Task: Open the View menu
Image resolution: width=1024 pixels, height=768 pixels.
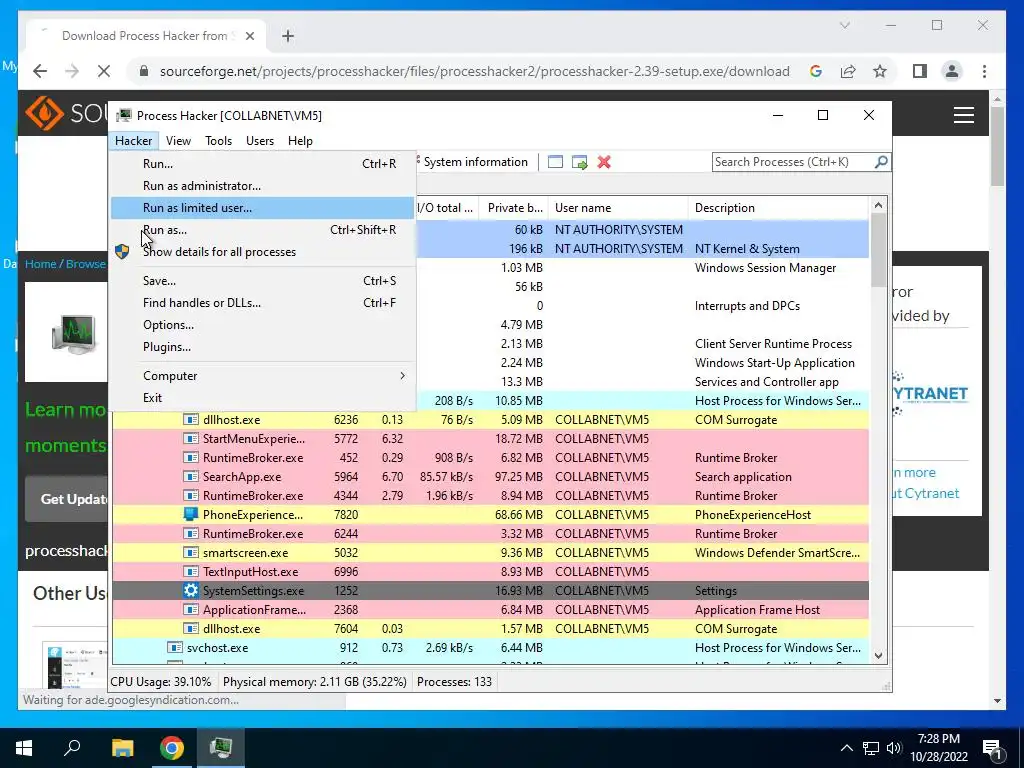Action: coord(178,140)
